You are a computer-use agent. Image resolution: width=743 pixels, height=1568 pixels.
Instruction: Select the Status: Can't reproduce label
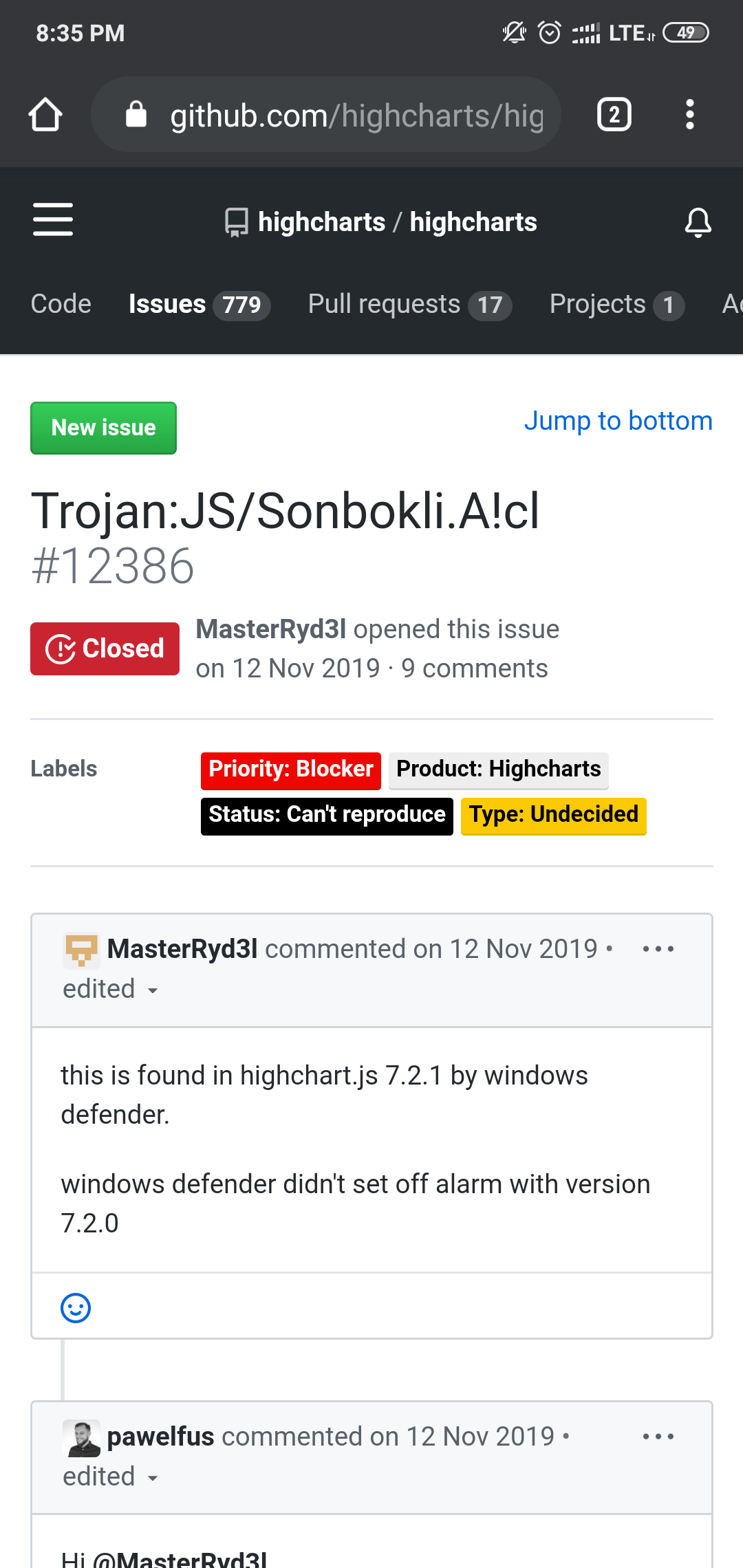326,815
